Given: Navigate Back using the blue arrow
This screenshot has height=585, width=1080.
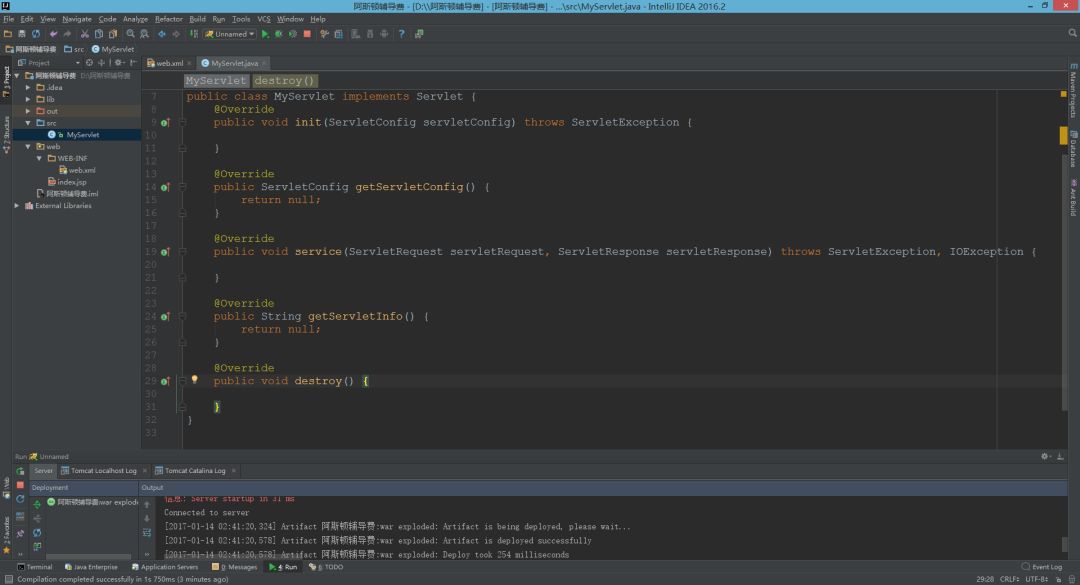Looking at the screenshot, I should [x=162, y=34].
